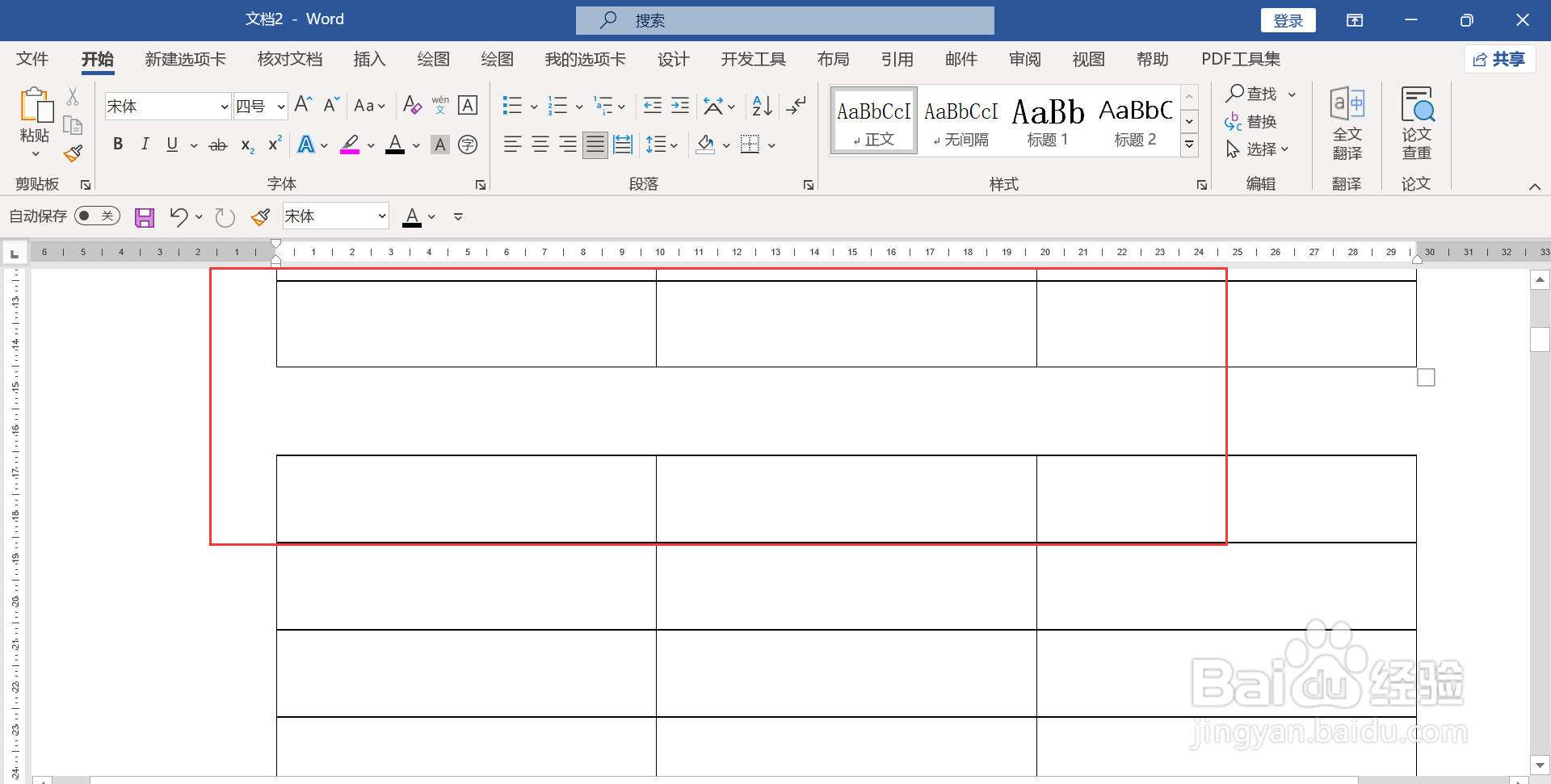Viewport: 1551px width, 784px height.
Task: Apply black font color in ribbon
Action: point(395,145)
